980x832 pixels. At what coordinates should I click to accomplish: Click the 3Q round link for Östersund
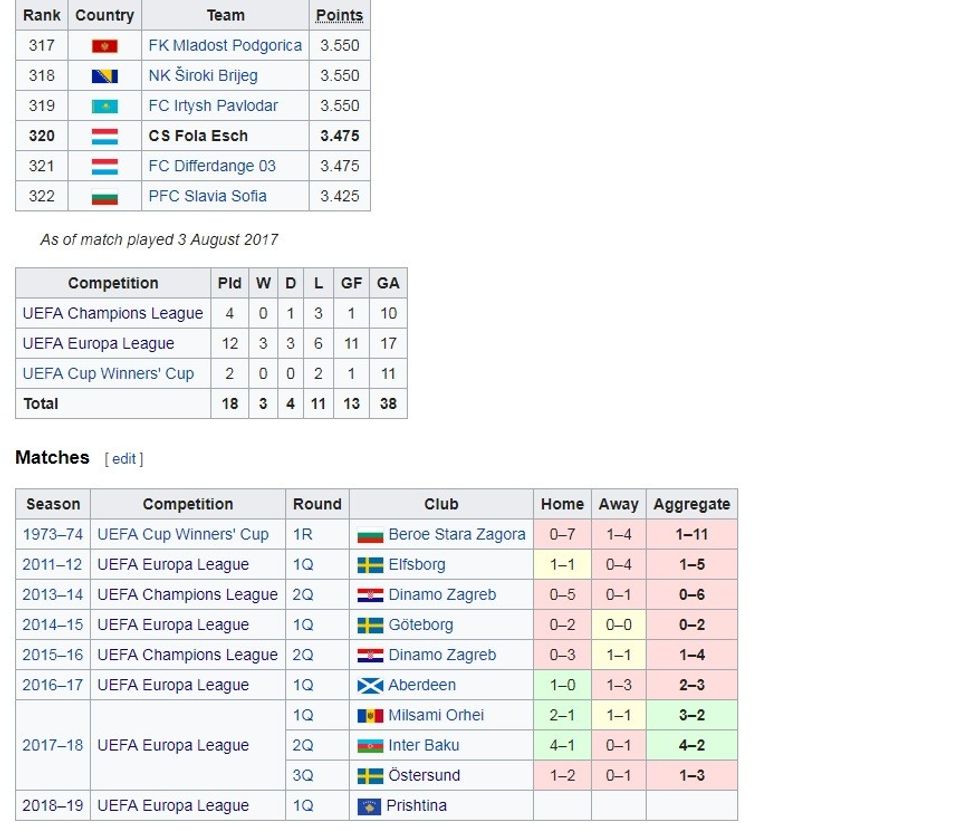[302, 775]
